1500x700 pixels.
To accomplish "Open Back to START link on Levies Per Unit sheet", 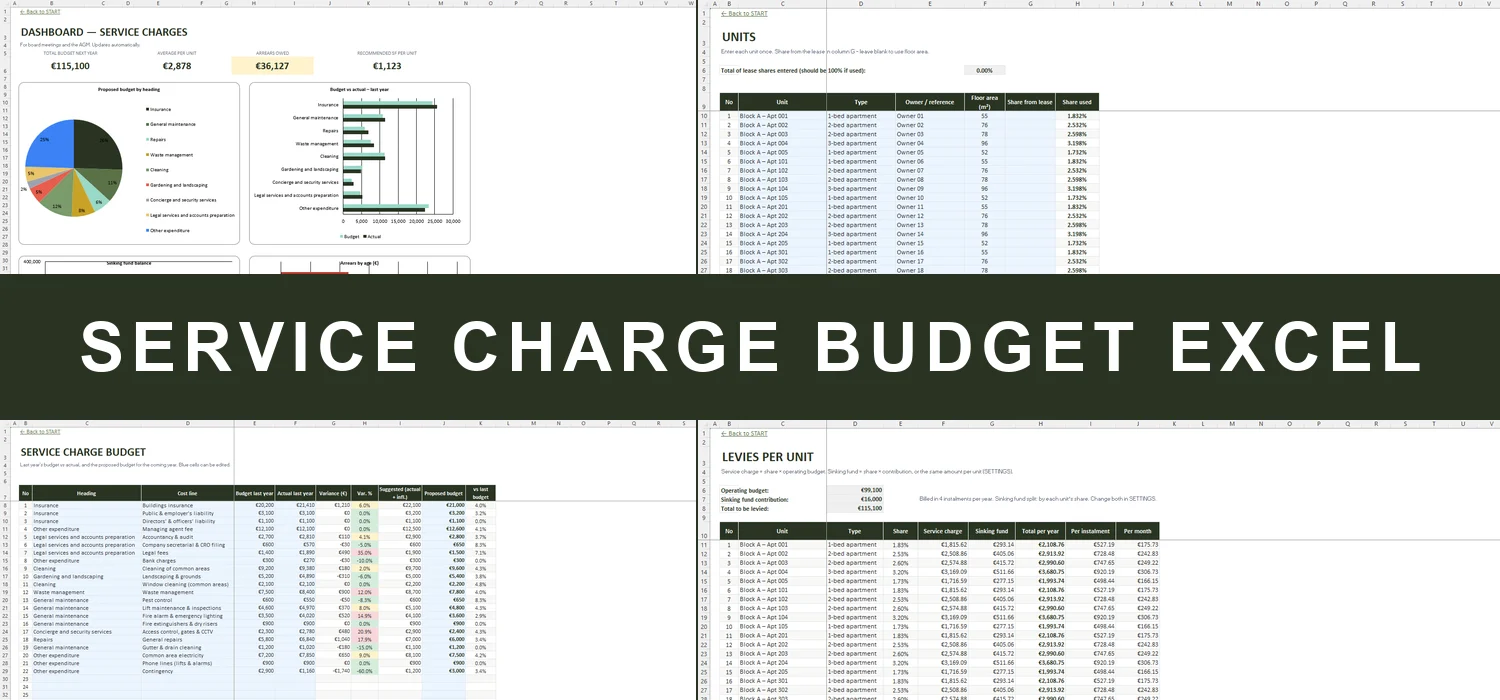I will (x=745, y=433).
